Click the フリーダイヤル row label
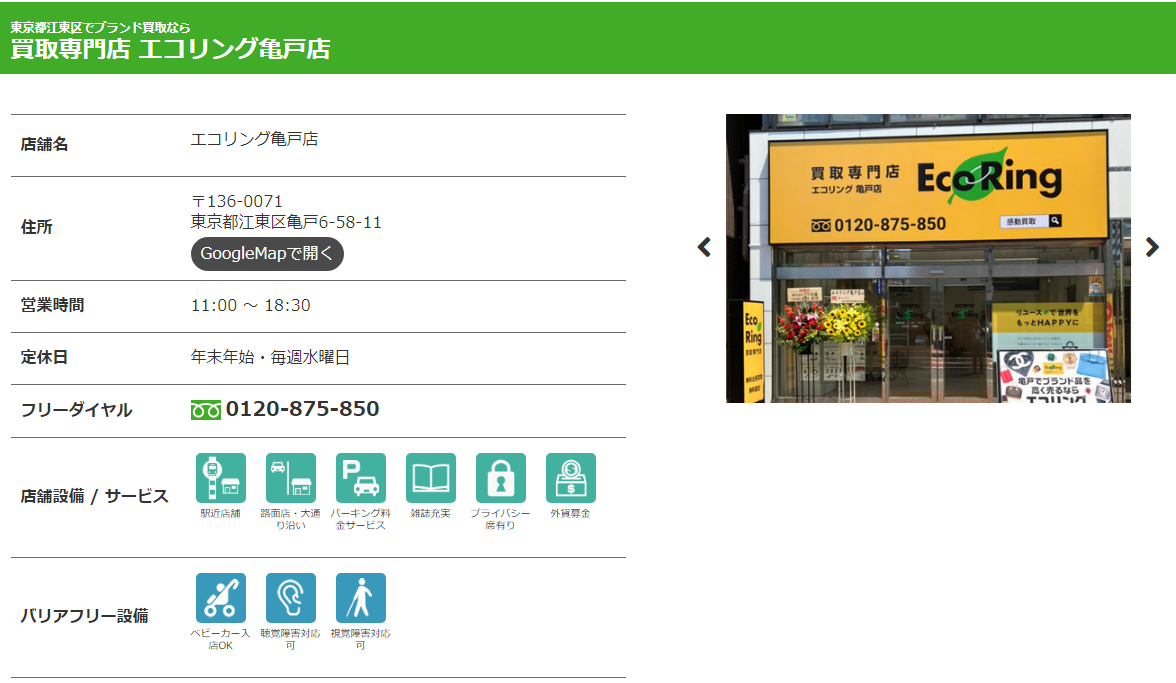This screenshot has height=683, width=1176. click(76, 410)
